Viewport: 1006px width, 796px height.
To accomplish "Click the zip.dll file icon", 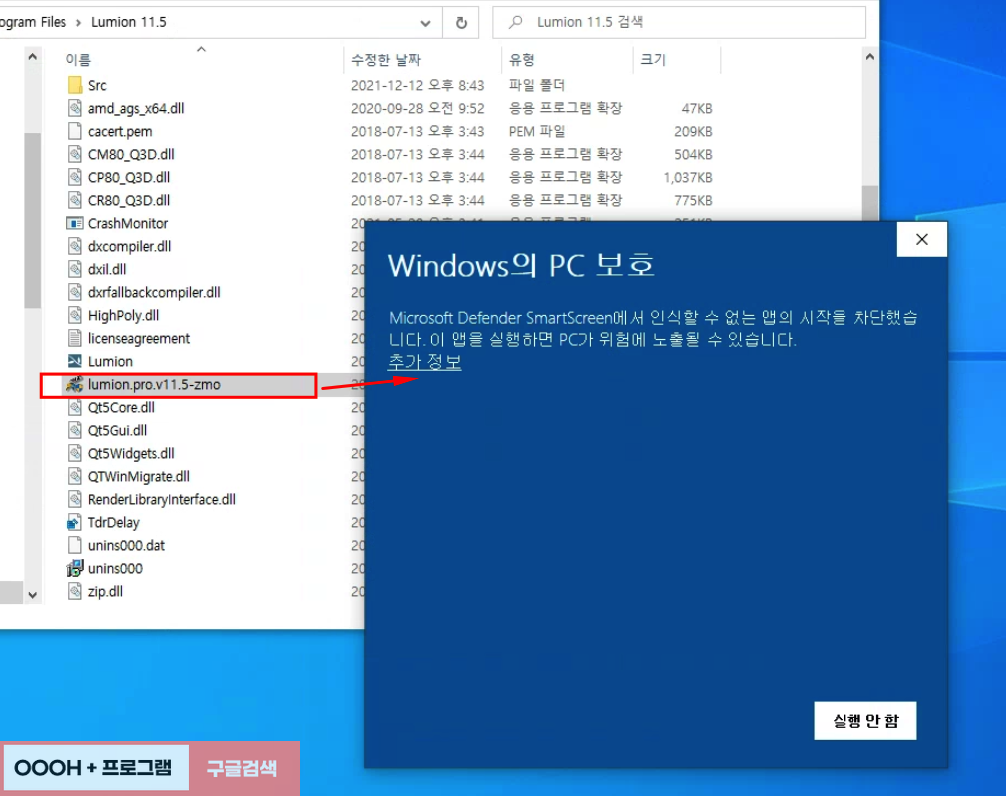I will point(74,591).
